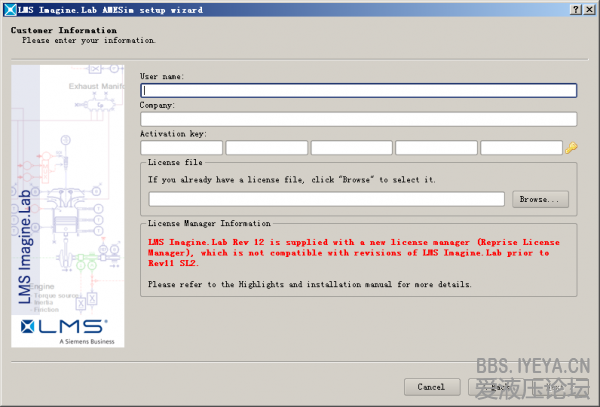Click the activation key icon

tap(571, 148)
